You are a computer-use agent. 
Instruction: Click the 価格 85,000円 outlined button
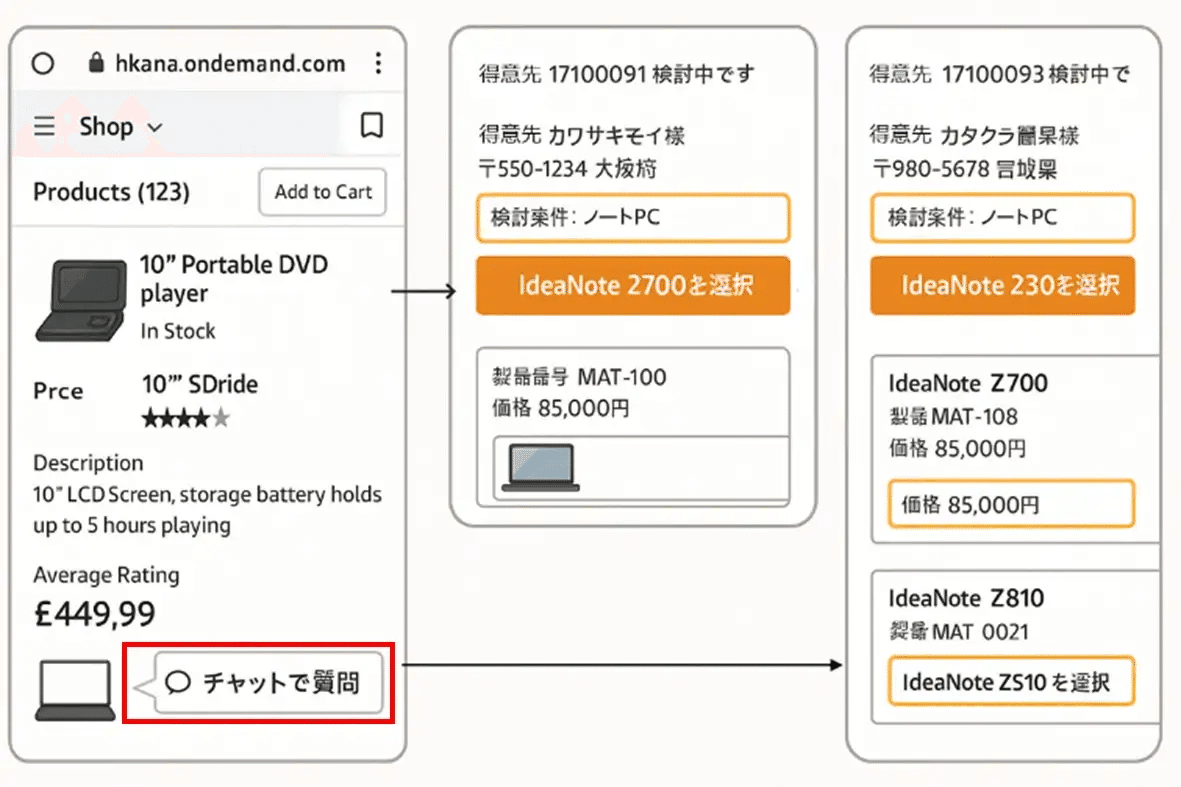tap(1010, 503)
